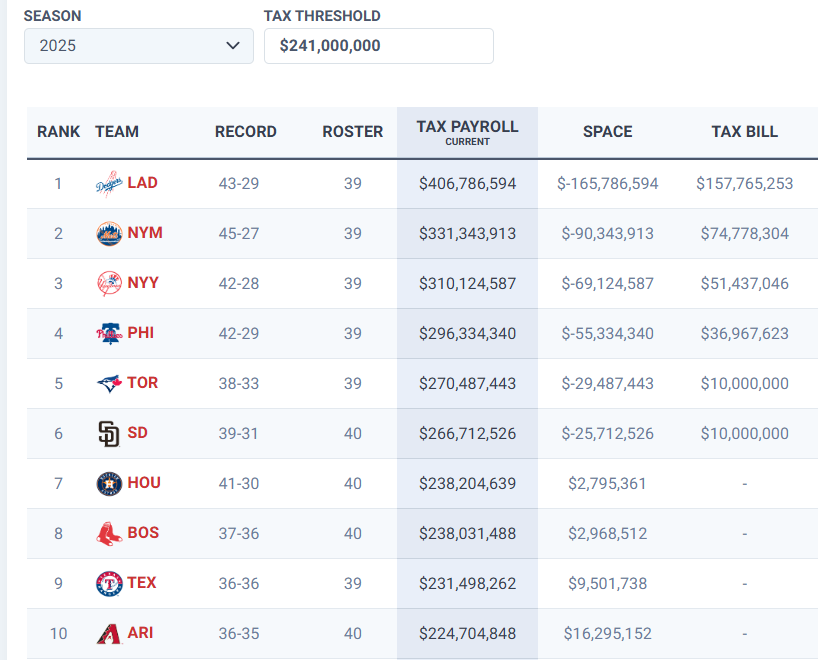Click the Blue Jays team logo icon

(108, 384)
